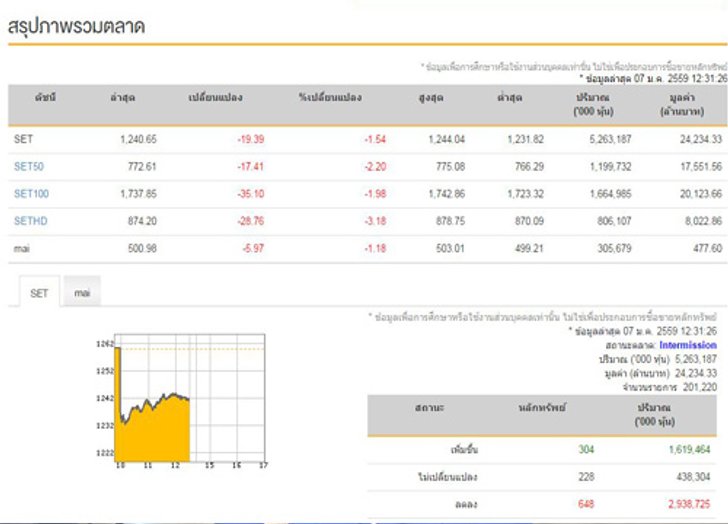Click the สรุปภาพรวมตลาด page heading

tap(77, 26)
